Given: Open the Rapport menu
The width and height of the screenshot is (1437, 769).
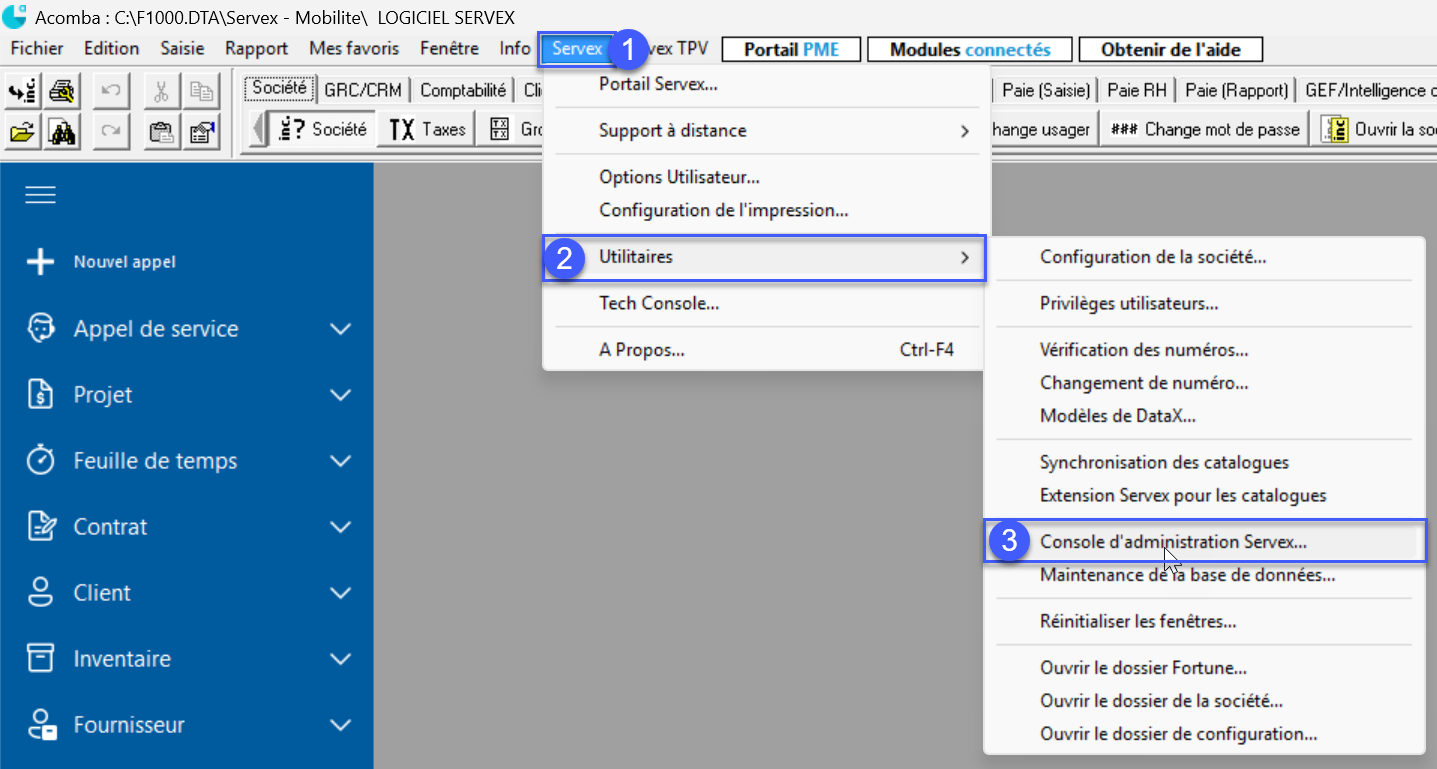Looking at the screenshot, I should click(x=257, y=48).
